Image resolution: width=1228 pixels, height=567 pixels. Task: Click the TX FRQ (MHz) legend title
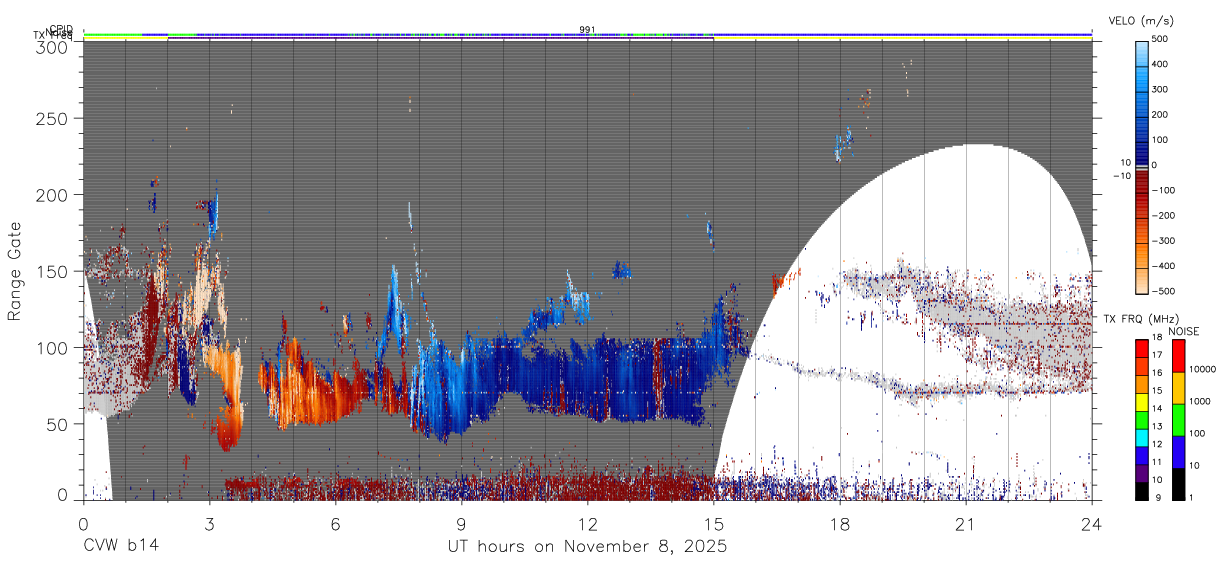[1142, 319]
